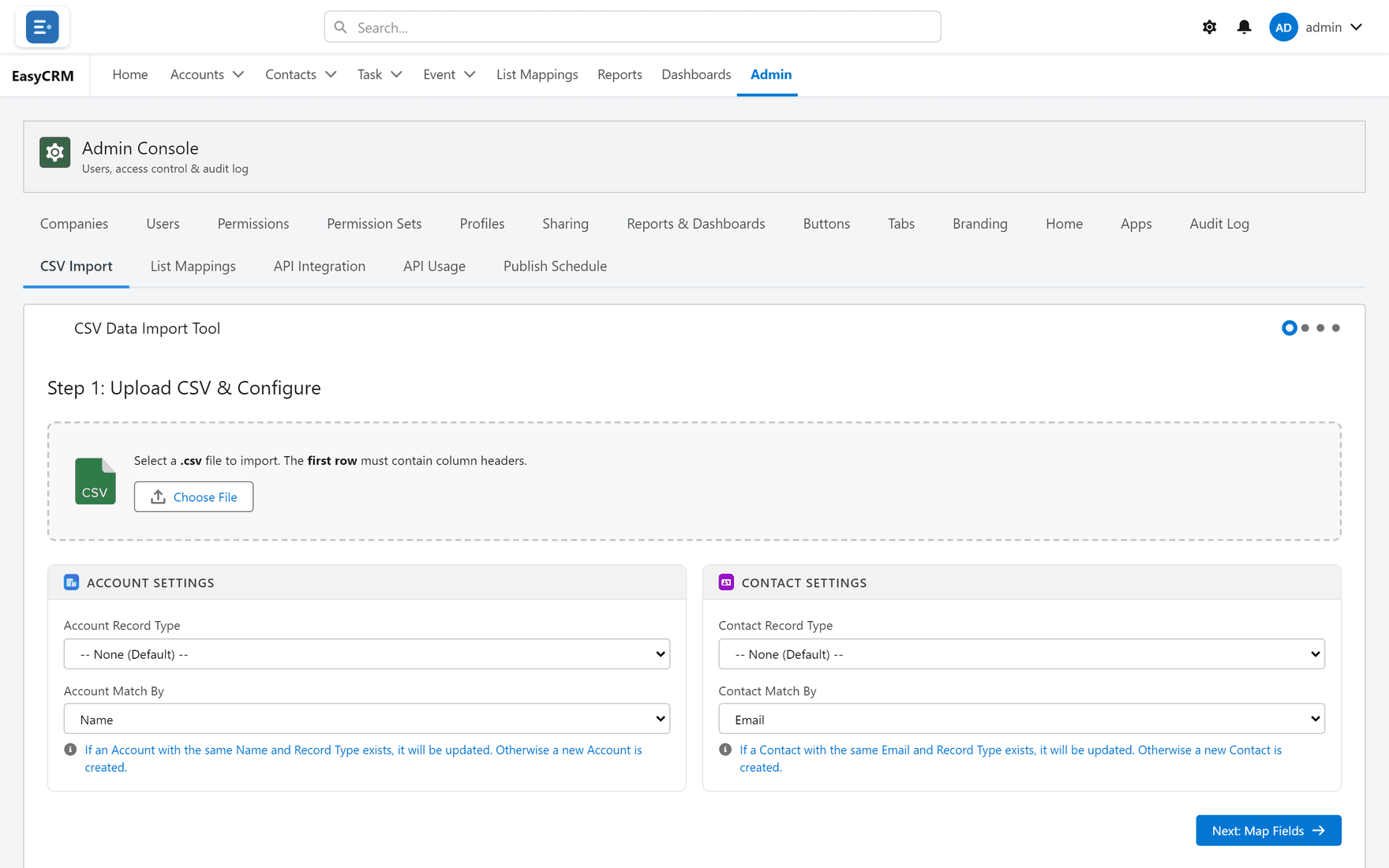
Task: Switch to the API Integration tab
Action: pos(320,266)
